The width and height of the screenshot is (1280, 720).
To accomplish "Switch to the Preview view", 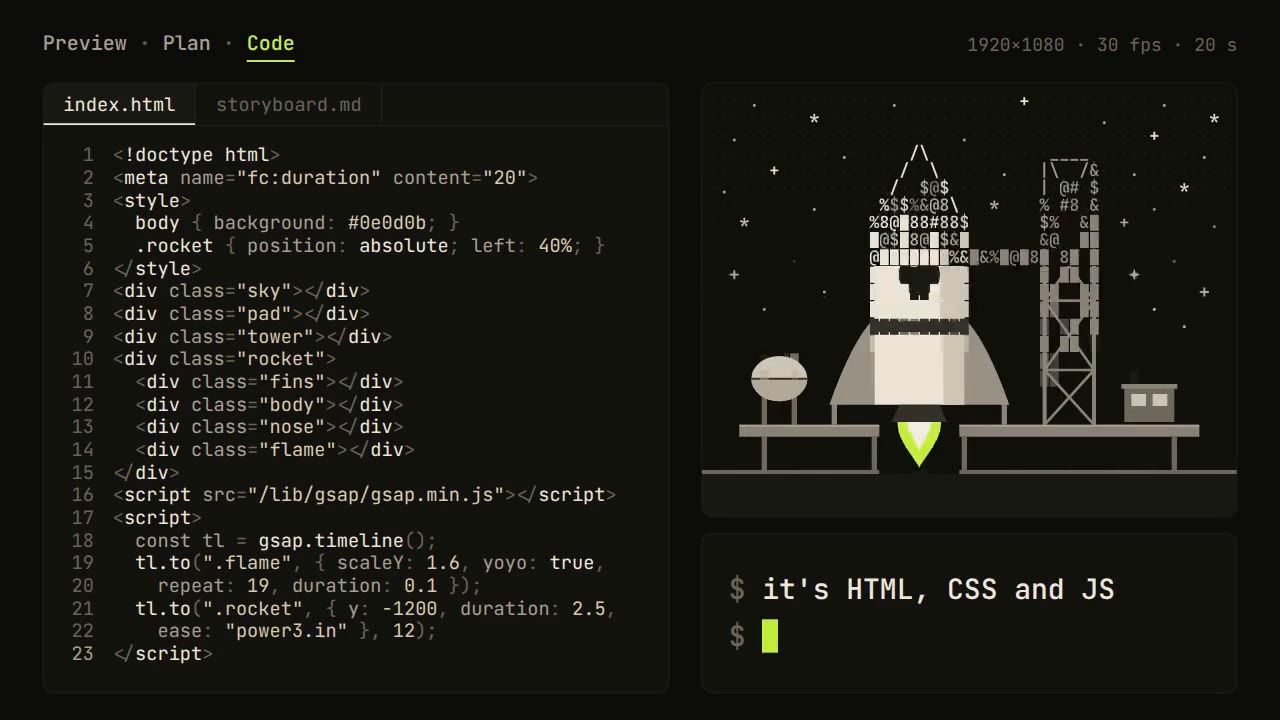I will click(85, 43).
